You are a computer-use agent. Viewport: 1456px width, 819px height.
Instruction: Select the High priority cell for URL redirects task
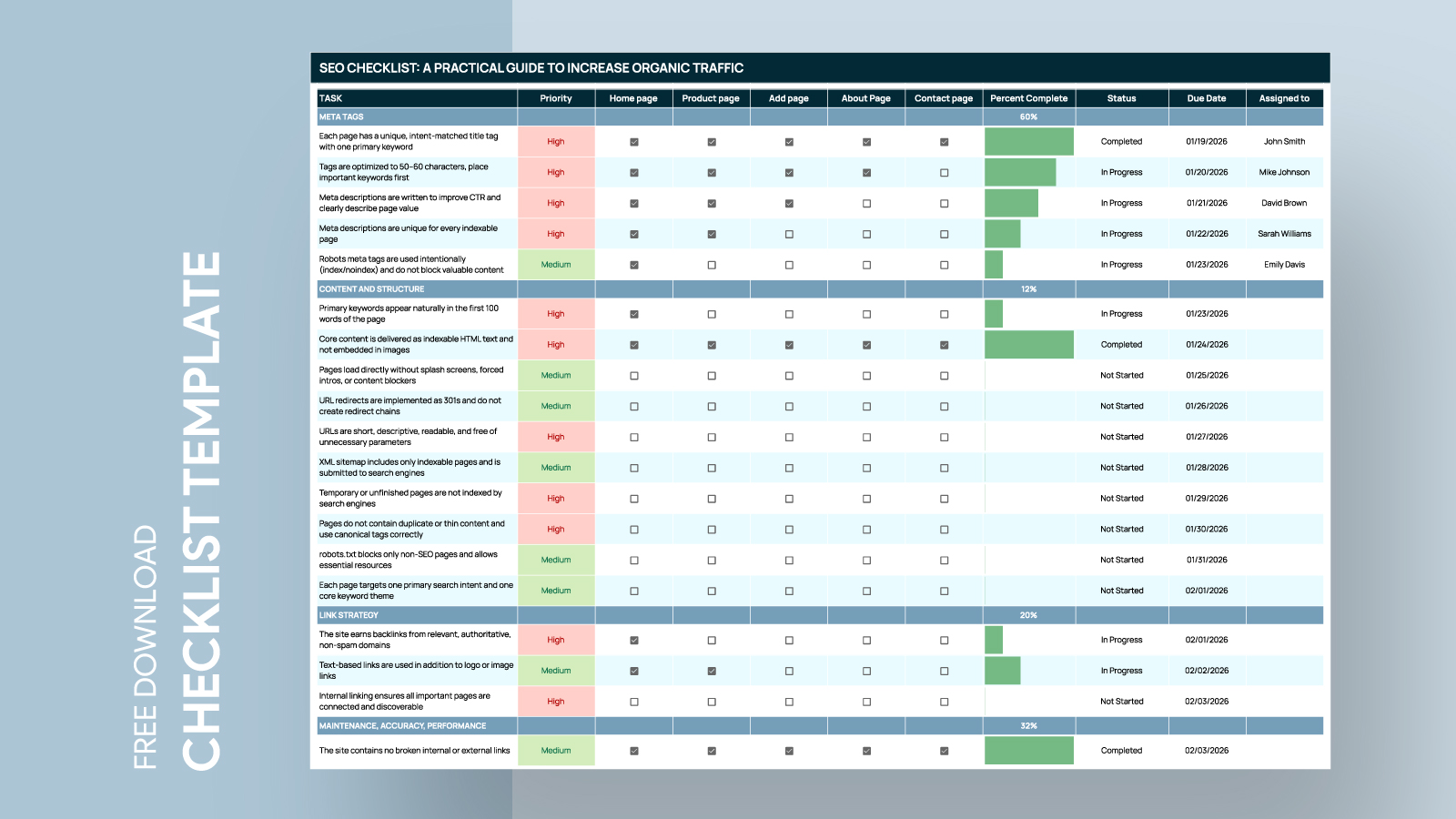pyautogui.click(x=555, y=406)
